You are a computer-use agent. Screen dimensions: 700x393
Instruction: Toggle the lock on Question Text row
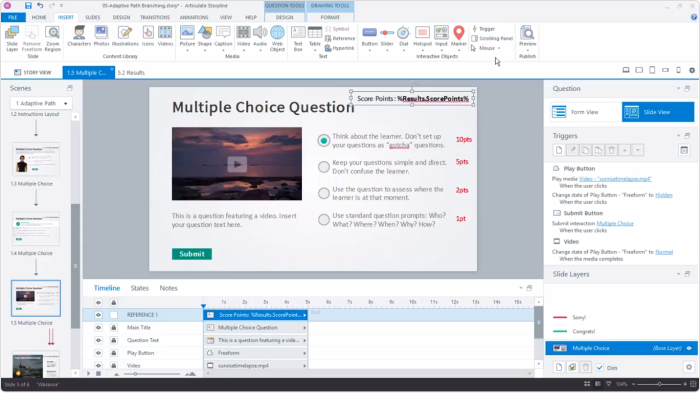click(113, 340)
